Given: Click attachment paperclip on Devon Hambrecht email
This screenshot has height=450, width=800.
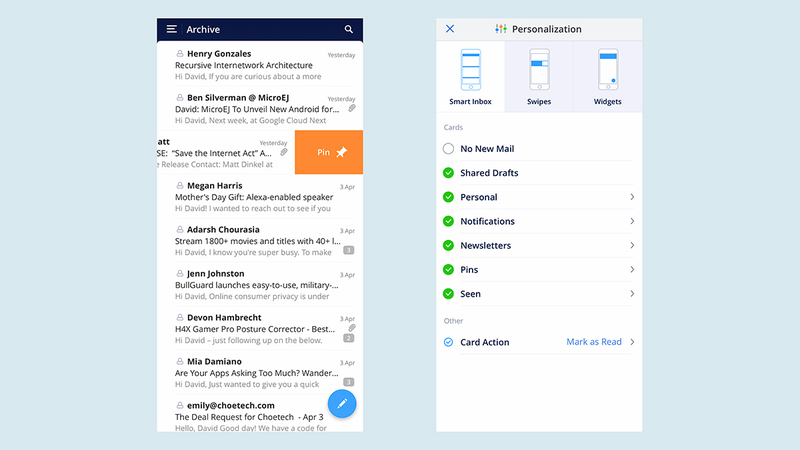Looking at the screenshot, I should [352, 328].
